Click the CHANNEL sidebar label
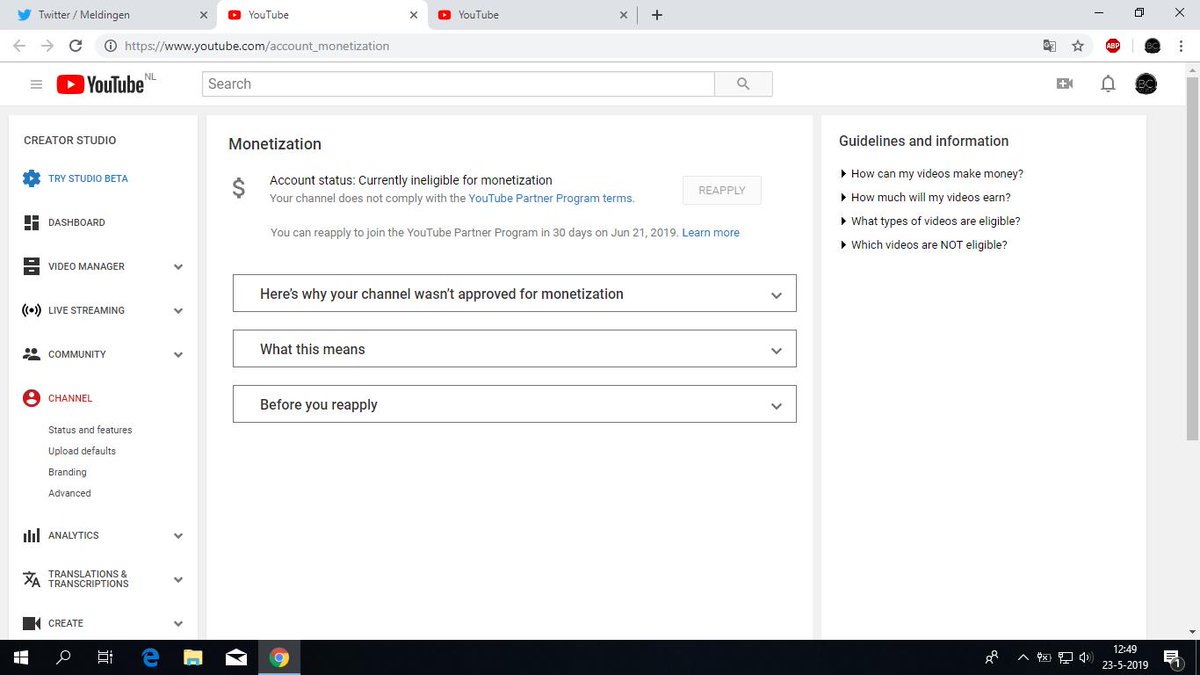The width and height of the screenshot is (1200, 675). (70, 398)
